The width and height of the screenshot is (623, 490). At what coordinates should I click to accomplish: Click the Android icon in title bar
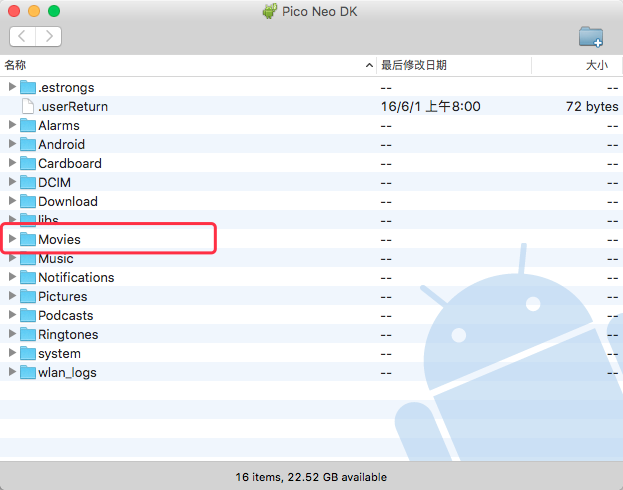269,11
